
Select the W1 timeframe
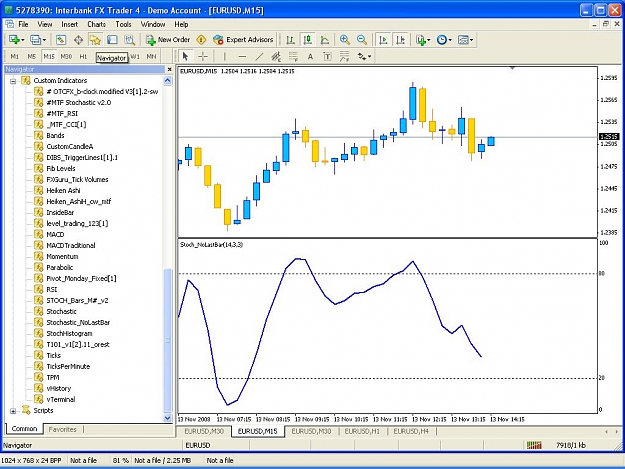coord(135,57)
